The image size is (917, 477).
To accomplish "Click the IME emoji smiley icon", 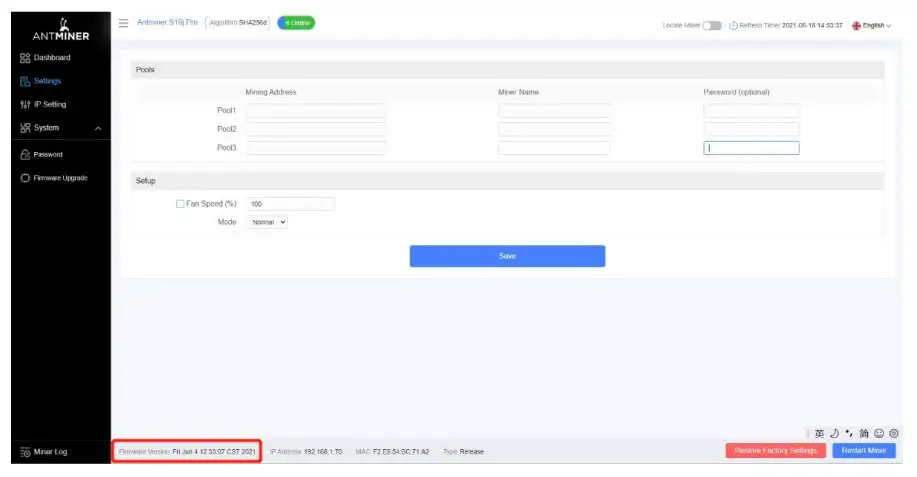I will 879,434.
